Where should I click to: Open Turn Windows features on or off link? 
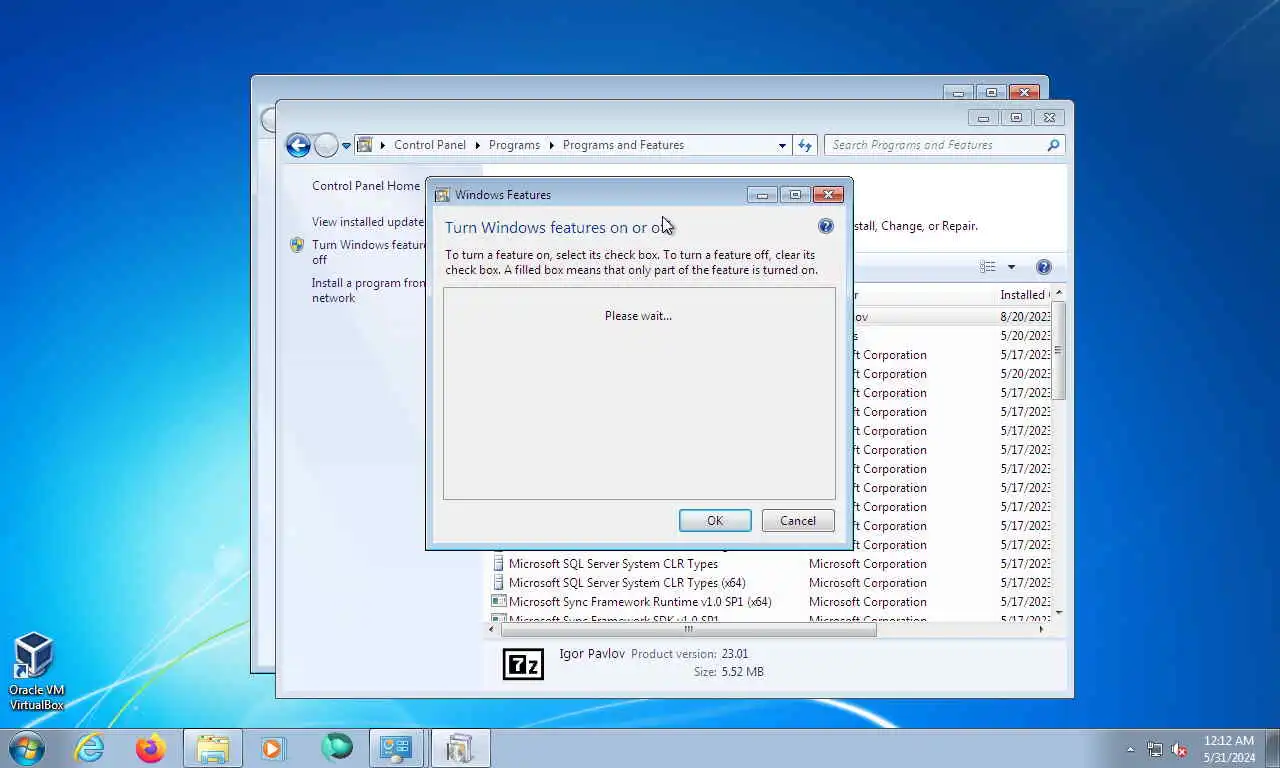369,252
